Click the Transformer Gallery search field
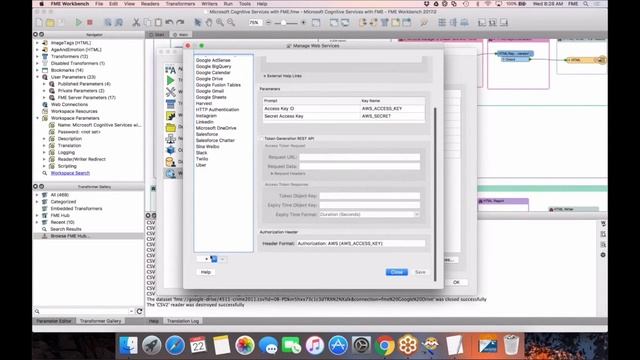Screen dimensions: 640x360 (x=84, y=311)
